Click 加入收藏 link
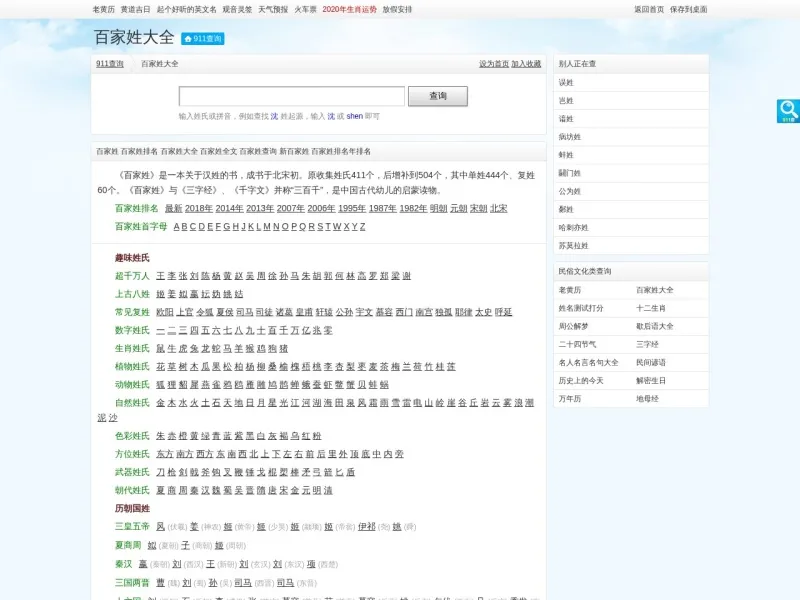 pyautogui.click(x=526, y=64)
